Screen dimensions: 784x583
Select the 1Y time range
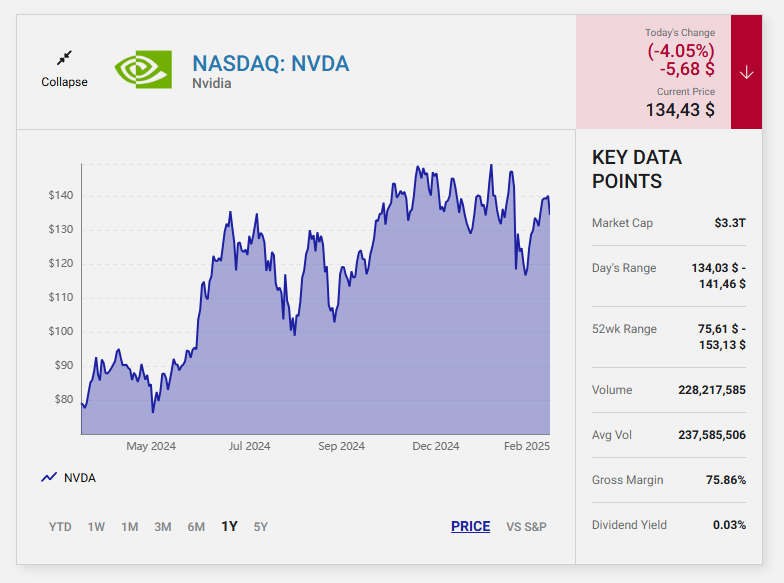point(230,526)
